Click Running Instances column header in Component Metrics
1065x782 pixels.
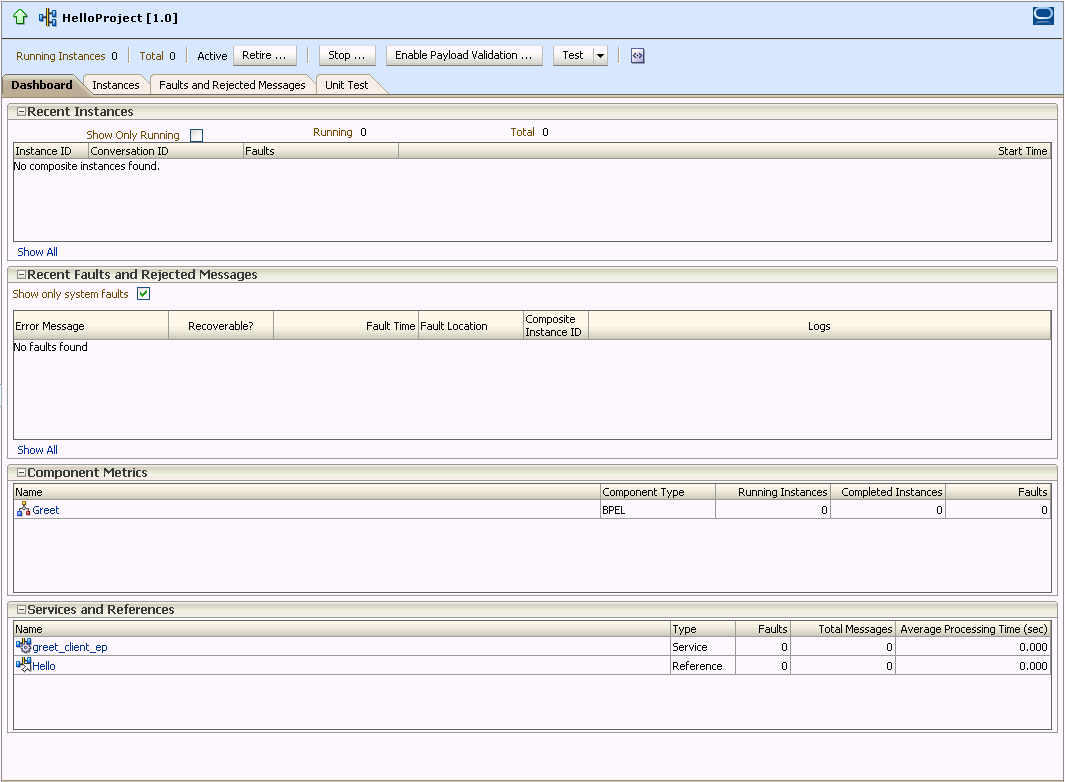tap(773, 492)
